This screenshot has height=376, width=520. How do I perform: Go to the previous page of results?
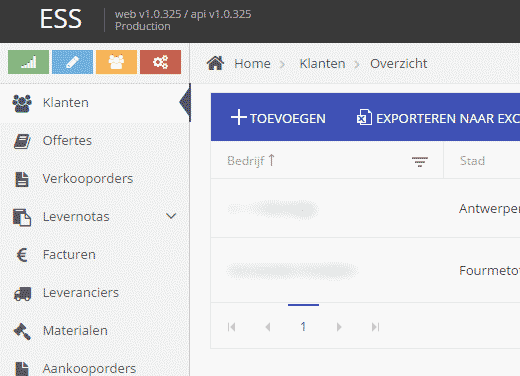point(268,327)
